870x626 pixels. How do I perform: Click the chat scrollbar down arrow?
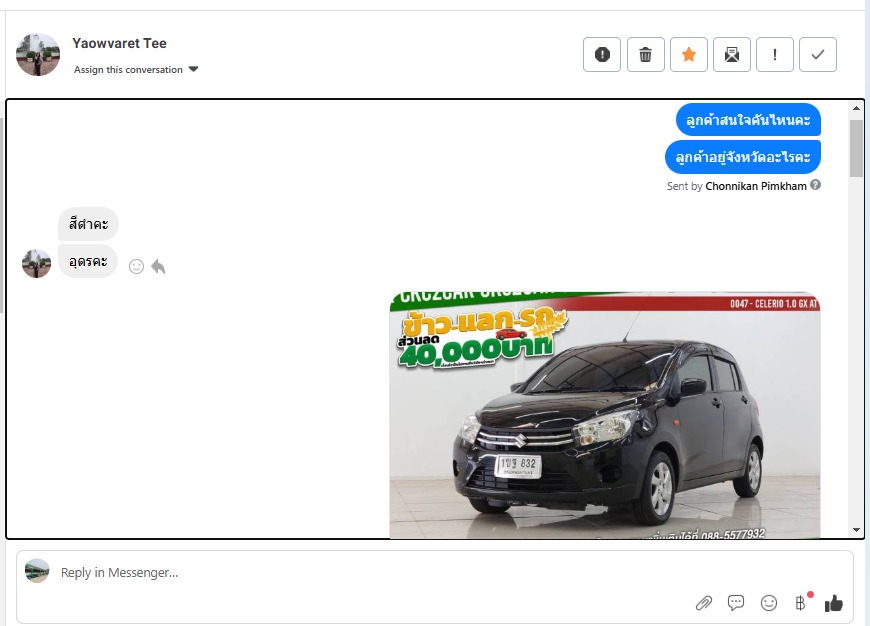[x=856, y=530]
